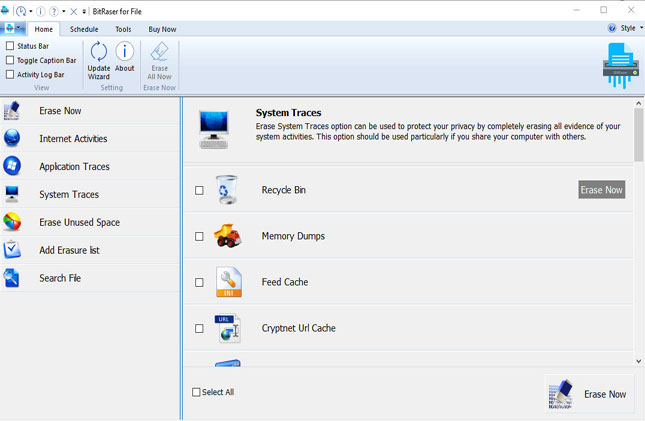The width and height of the screenshot is (645, 421).
Task: Select Erase Now in the sidebar
Action: point(90,111)
